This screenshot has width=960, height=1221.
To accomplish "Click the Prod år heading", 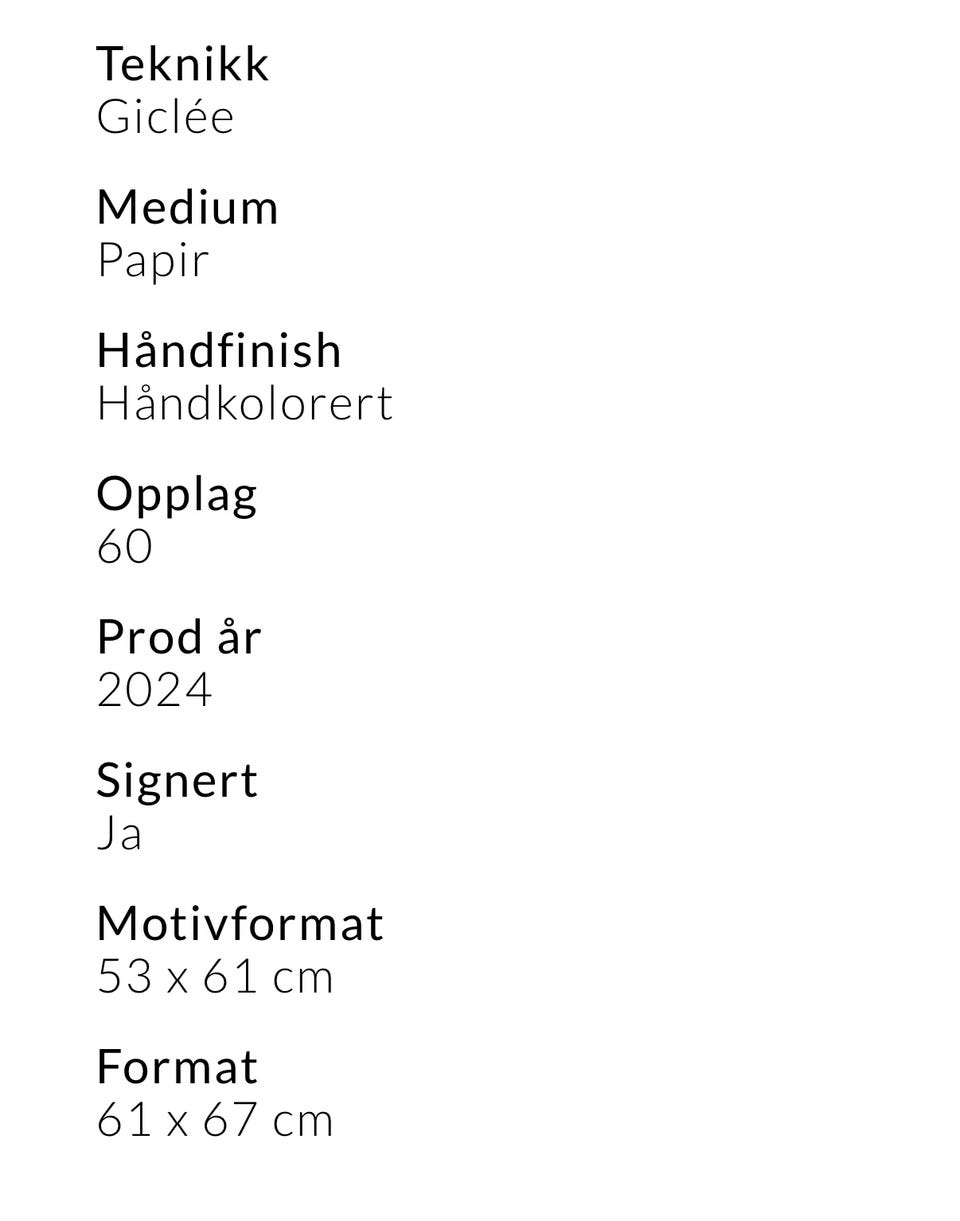I will tap(178, 637).
